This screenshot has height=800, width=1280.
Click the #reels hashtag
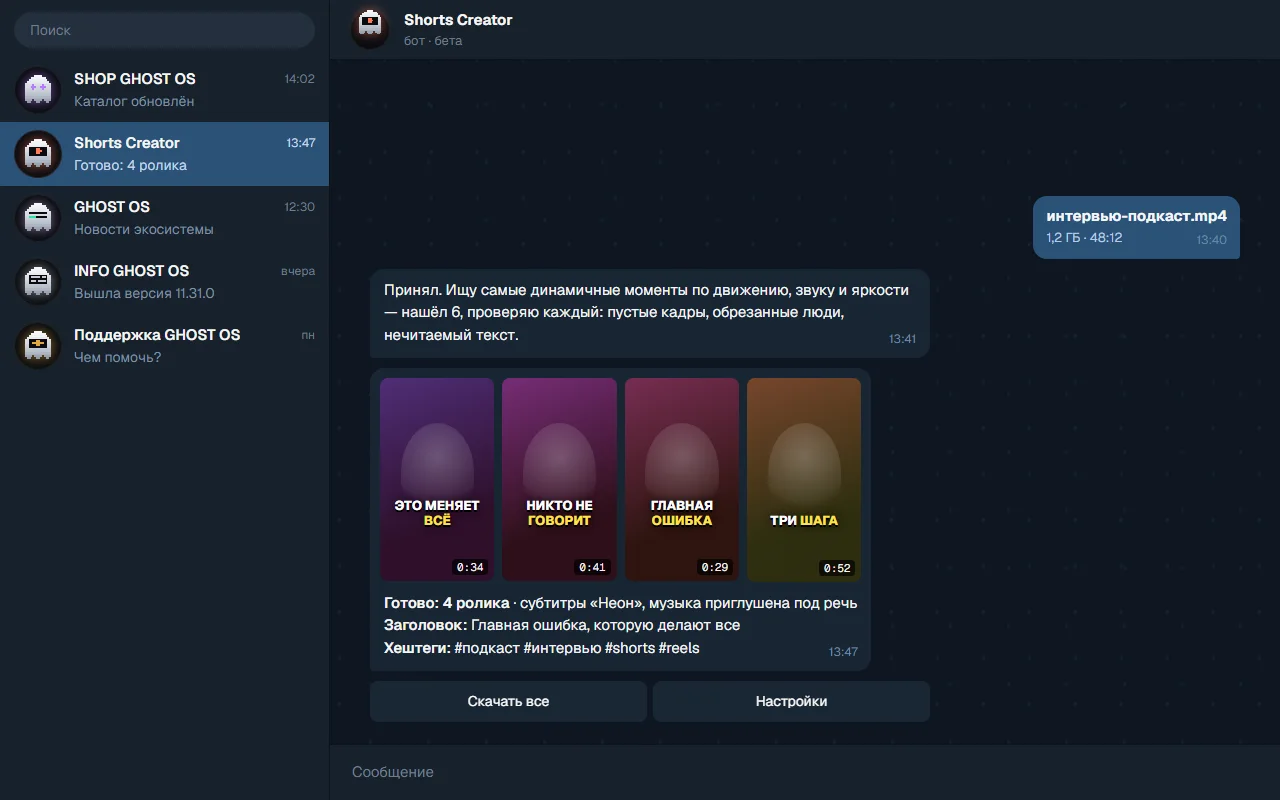click(x=679, y=648)
